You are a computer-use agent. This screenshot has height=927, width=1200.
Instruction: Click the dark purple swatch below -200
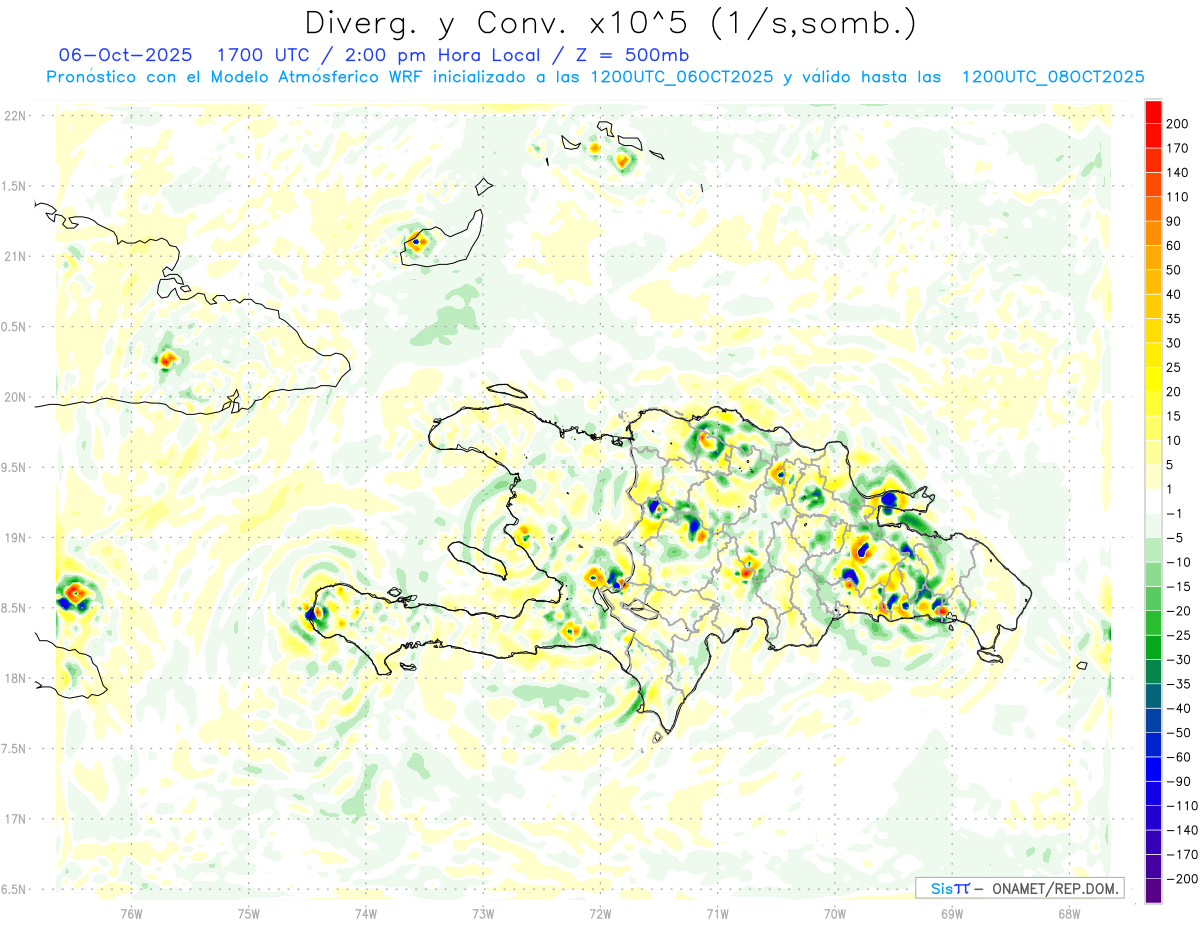[1153, 891]
